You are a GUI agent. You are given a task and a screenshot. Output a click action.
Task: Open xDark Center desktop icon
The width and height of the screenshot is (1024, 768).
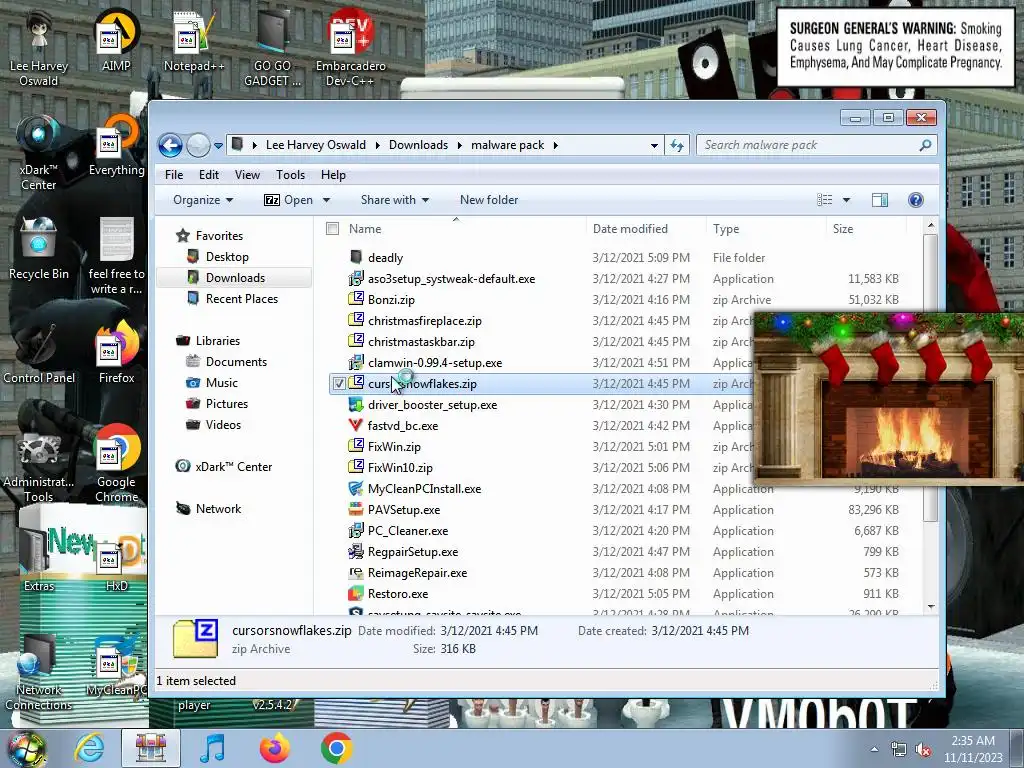[39, 152]
